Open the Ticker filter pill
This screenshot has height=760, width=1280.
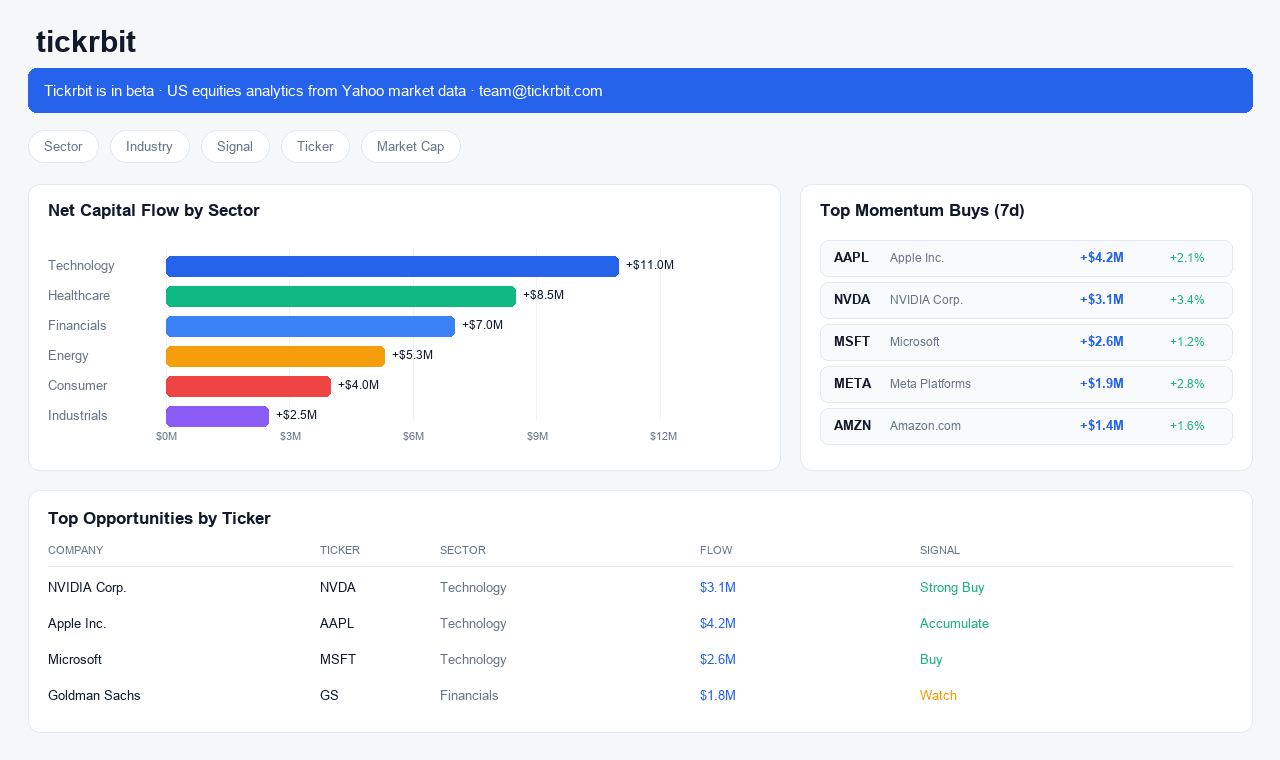coord(315,146)
